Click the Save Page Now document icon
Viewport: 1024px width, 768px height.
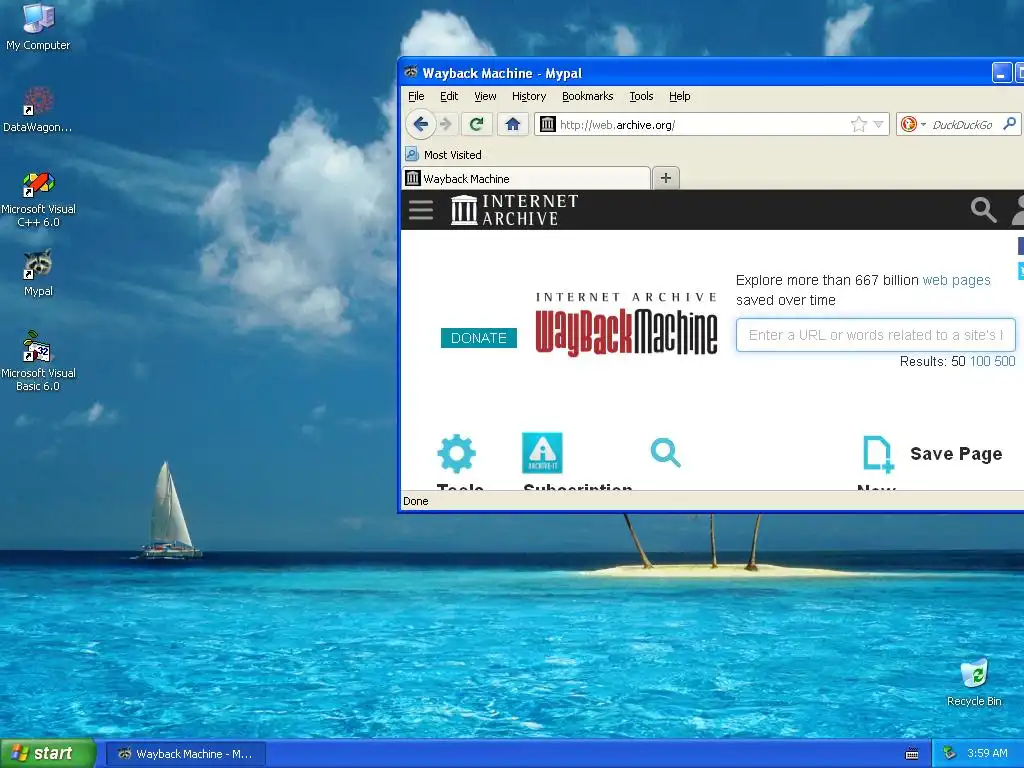click(878, 454)
